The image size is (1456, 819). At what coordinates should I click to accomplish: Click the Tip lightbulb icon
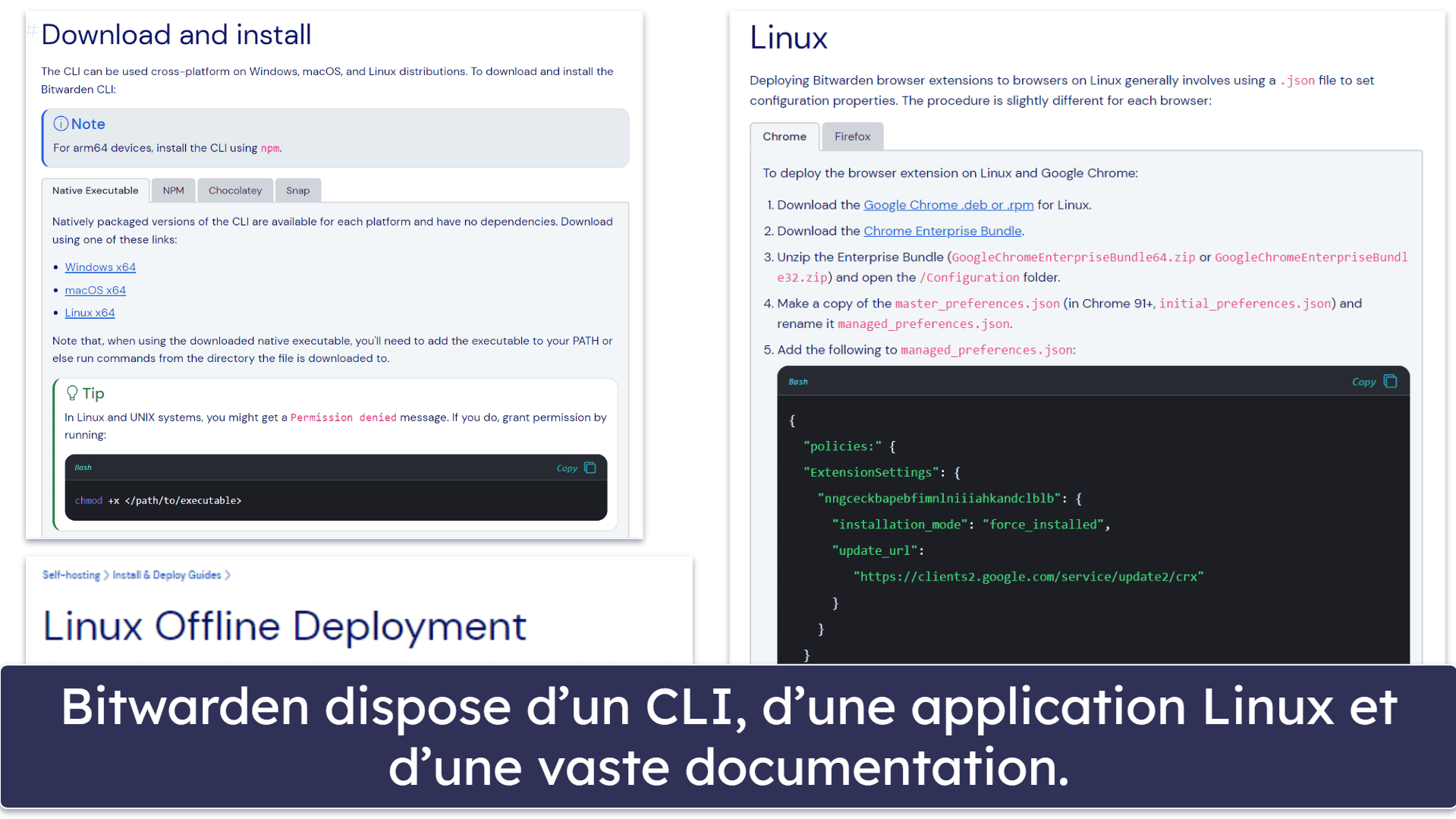72,393
